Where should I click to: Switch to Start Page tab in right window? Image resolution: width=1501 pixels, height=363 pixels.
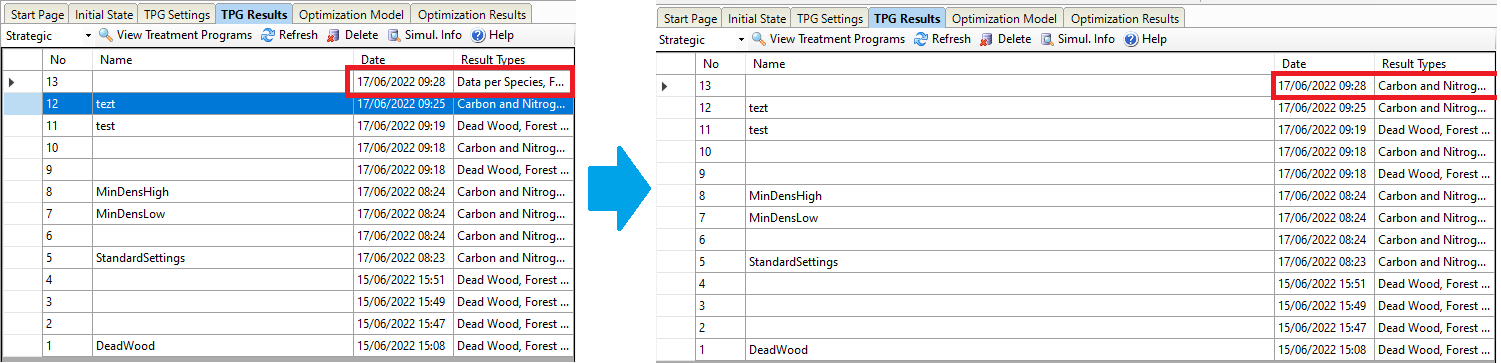coord(691,19)
